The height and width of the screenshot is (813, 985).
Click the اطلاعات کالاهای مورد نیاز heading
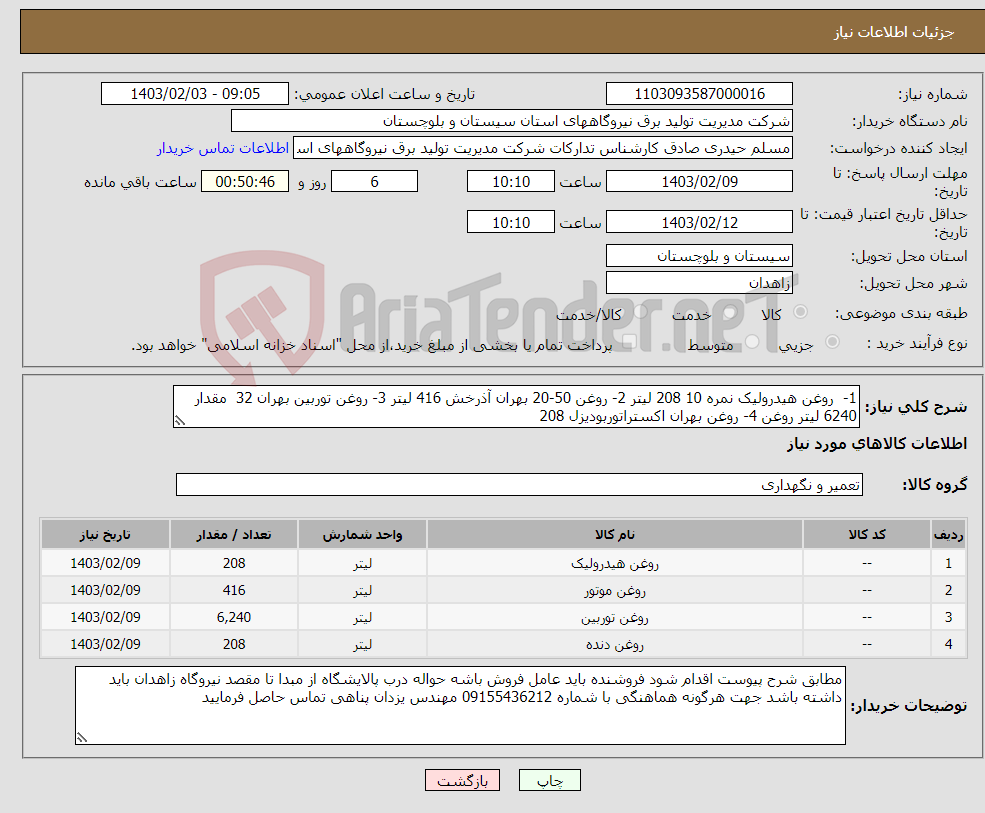pos(877,444)
